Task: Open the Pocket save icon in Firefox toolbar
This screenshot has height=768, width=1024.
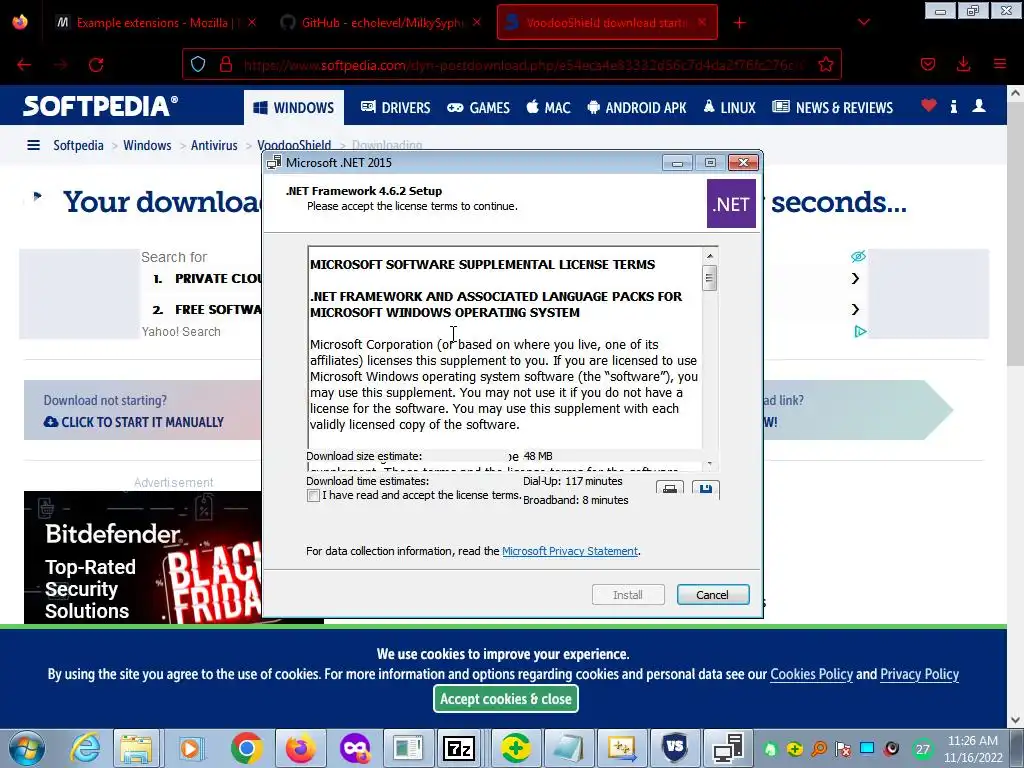Action: click(x=928, y=64)
